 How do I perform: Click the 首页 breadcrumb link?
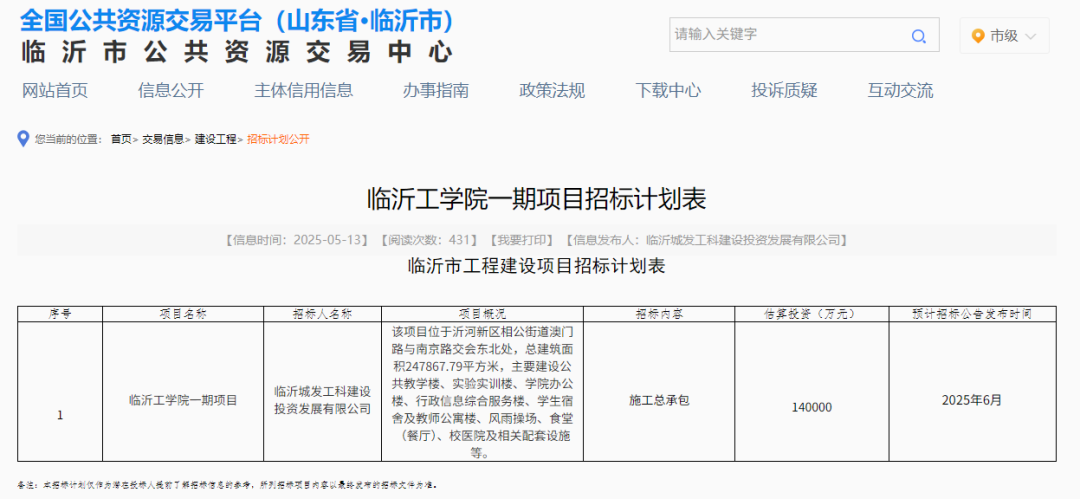point(121,139)
